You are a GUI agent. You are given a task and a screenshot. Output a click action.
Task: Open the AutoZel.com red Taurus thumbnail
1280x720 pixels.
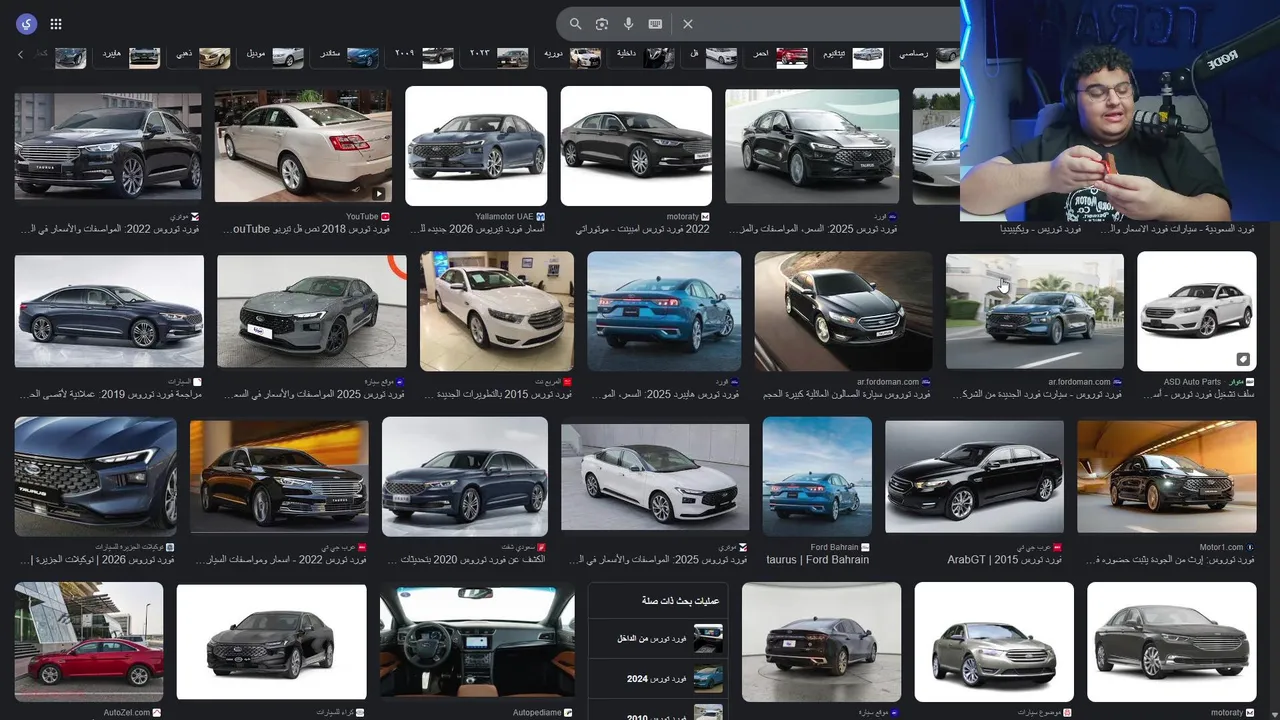click(89, 642)
